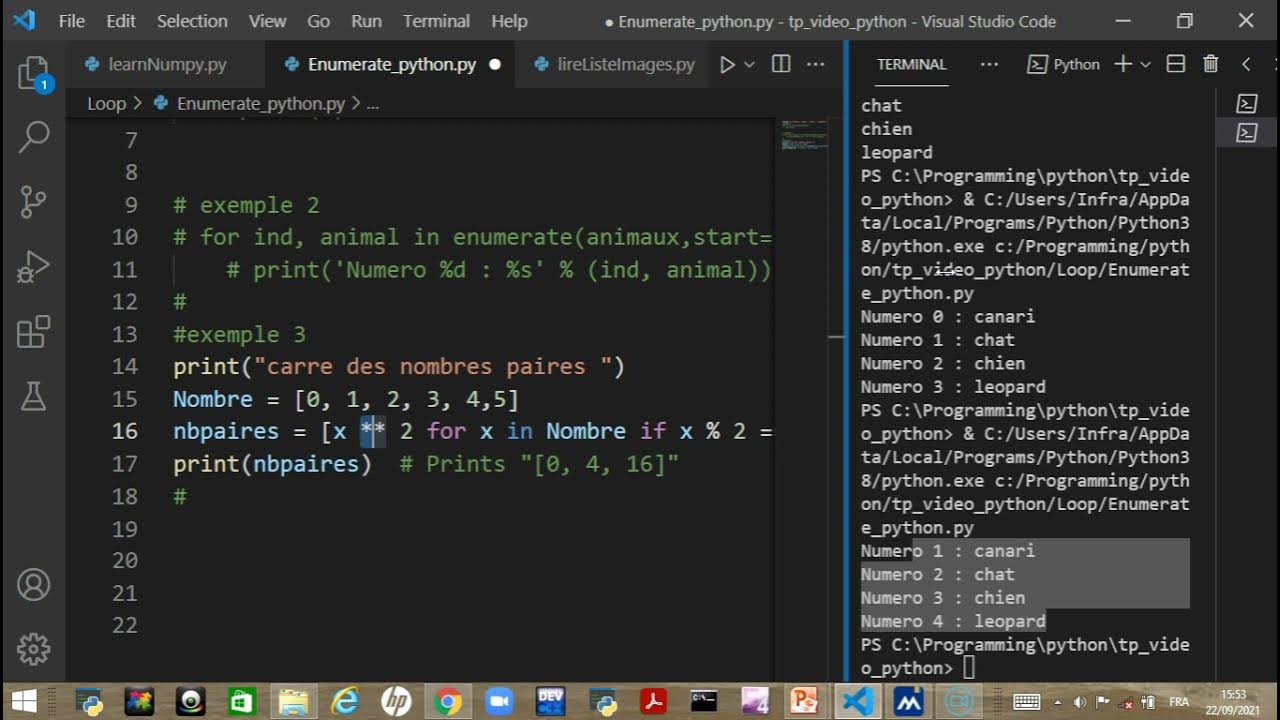Image resolution: width=1280 pixels, height=720 pixels.
Task: Click terminal output 'Numero 0 : canari'
Action: tap(948, 316)
